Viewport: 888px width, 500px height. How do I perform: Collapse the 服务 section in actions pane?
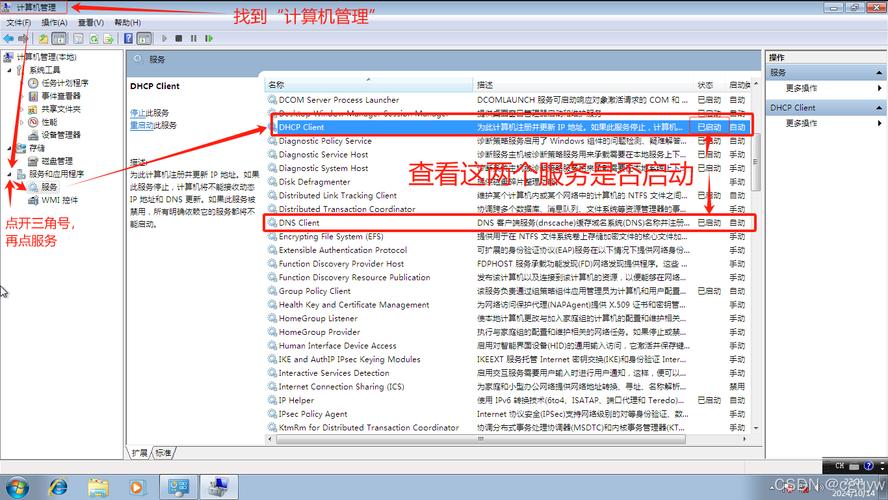879,72
